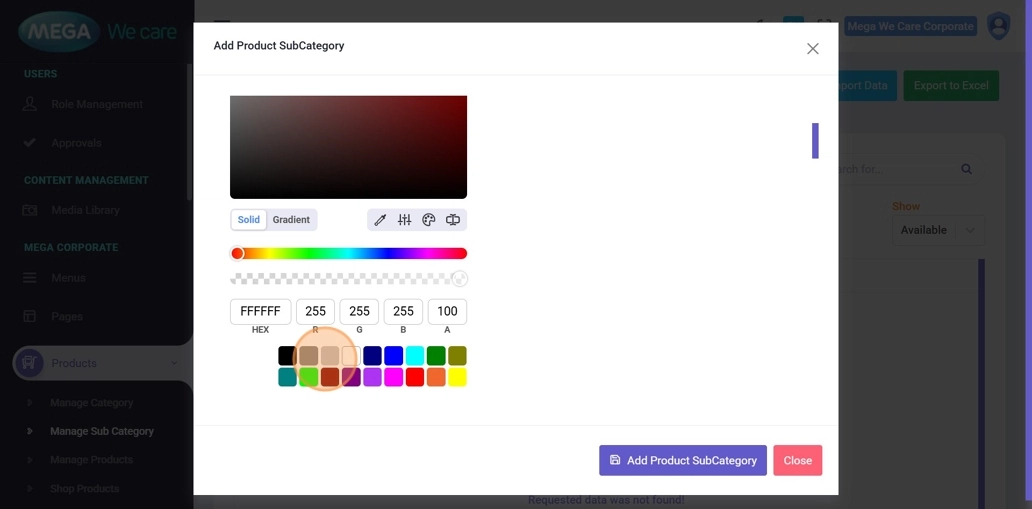
Task: Open the Available show dropdown
Action: coord(937,230)
